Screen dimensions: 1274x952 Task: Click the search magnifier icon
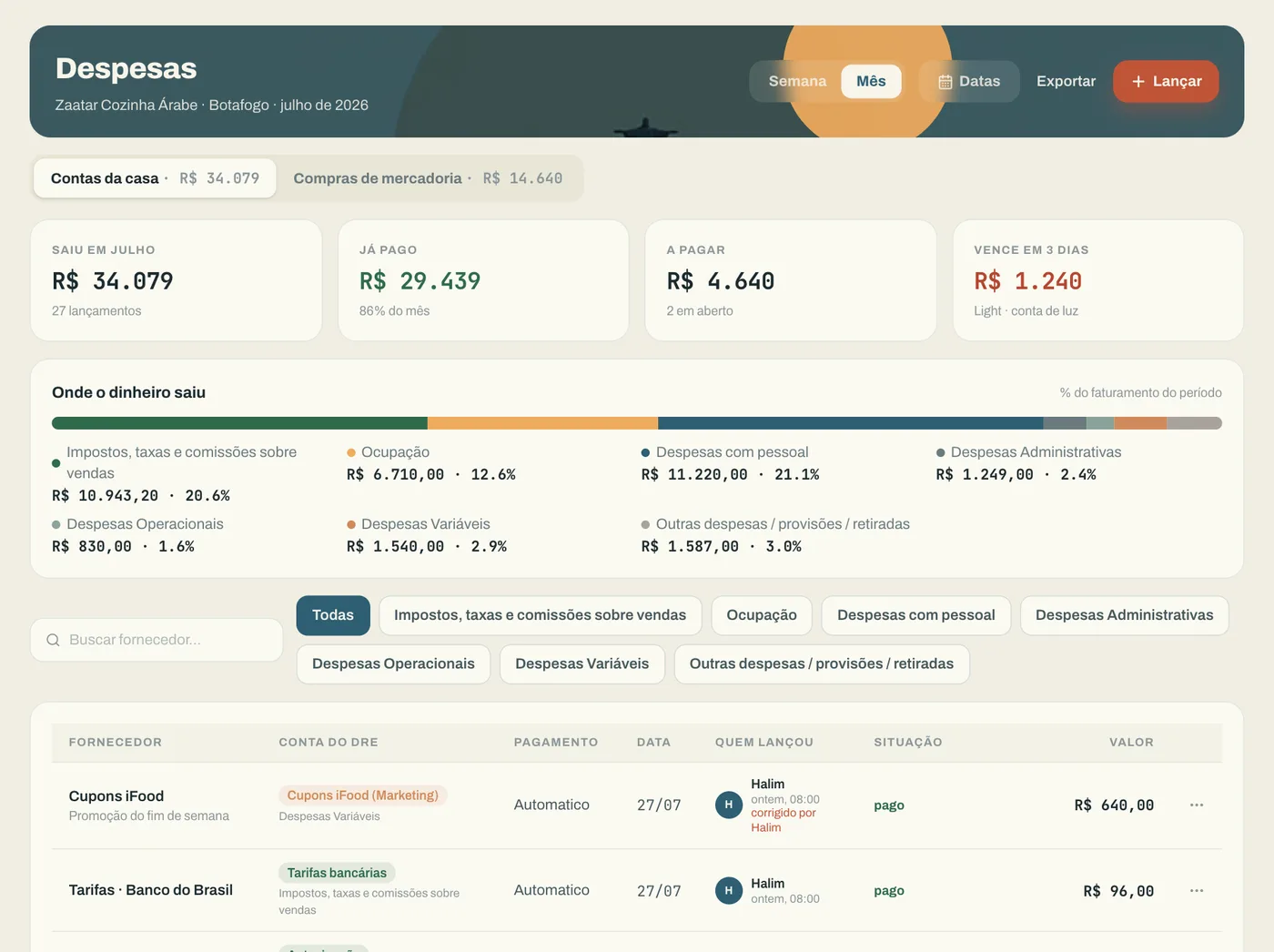(x=53, y=640)
